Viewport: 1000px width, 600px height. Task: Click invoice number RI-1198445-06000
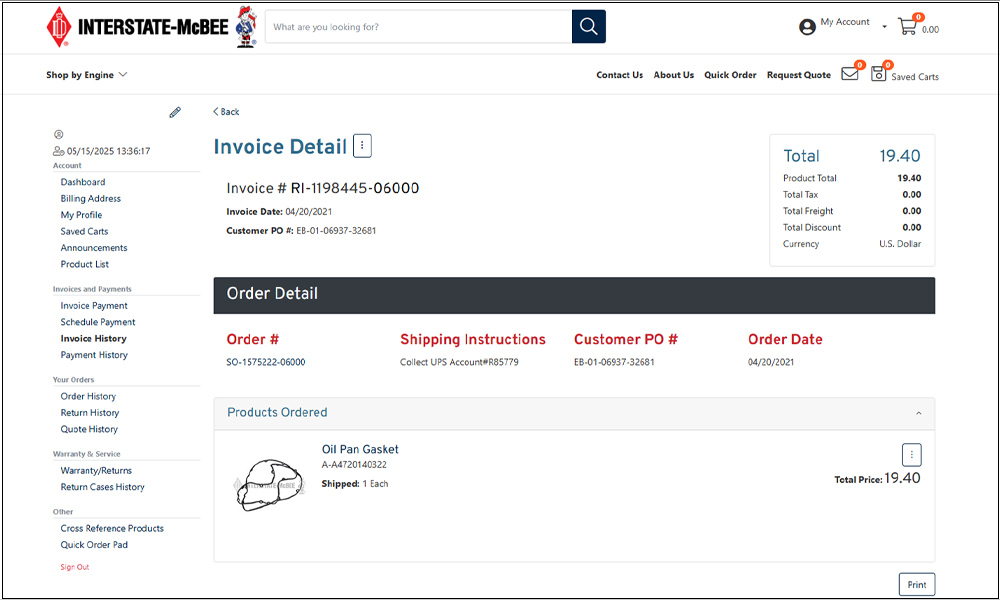355,188
